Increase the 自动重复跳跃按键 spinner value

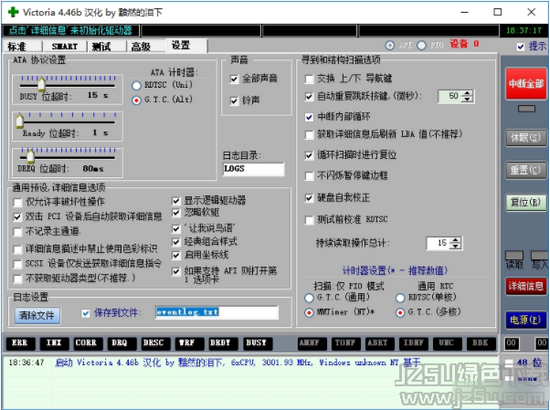pyautogui.click(x=467, y=93)
